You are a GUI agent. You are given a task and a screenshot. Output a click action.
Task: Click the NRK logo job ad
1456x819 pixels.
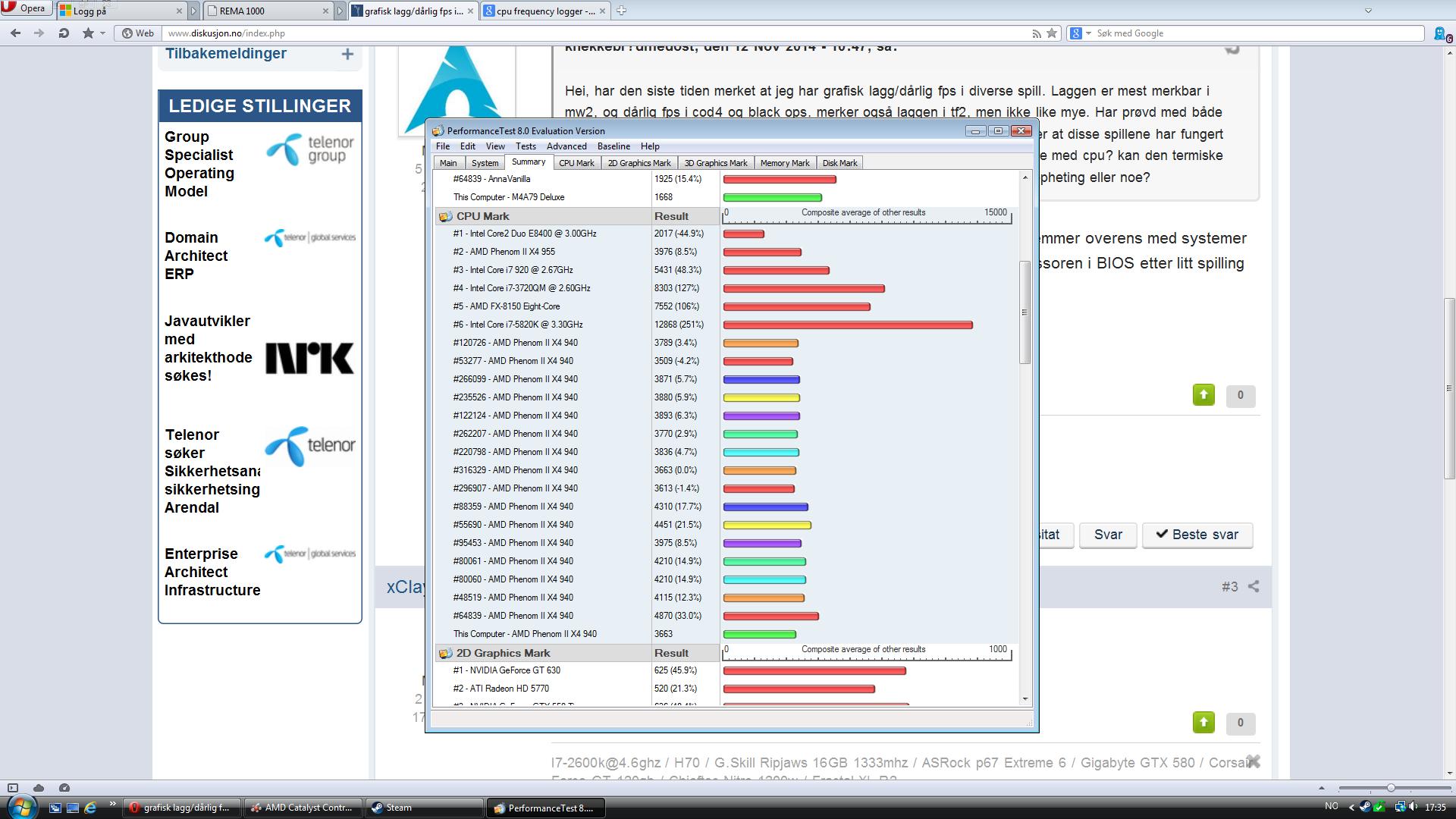coord(309,358)
